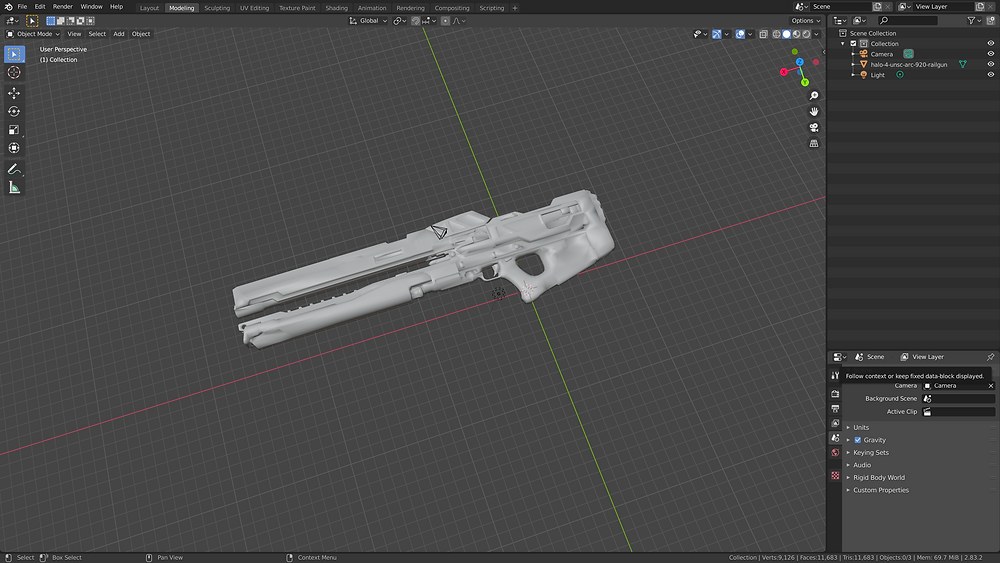Open the Global transform orientation dropdown
The image size is (1000, 563).
(x=368, y=21)
